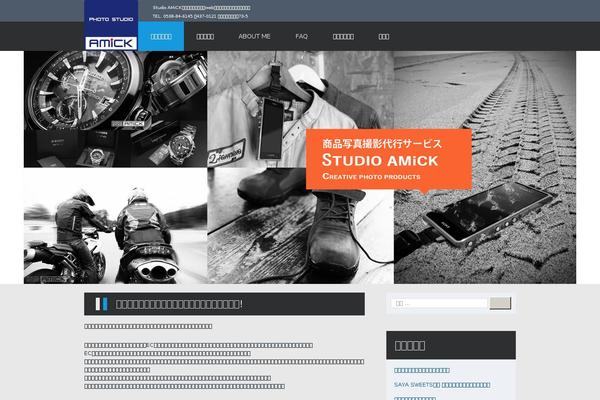Image resolution: width=600 pixels, height=400 pixels.
Task: Click the smartphone on tire tracks photo
Action: (485, 167)
